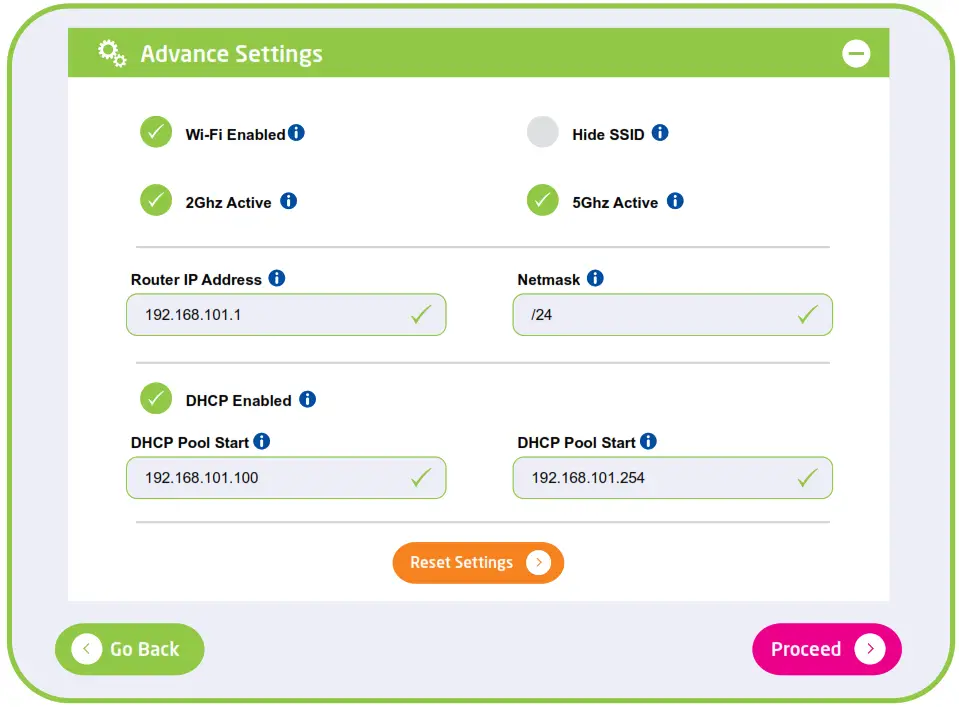Disable the Wi-Fi Enabled toggle
The width and height of the screenshot is (959, 707).
(x=156, y=132)
